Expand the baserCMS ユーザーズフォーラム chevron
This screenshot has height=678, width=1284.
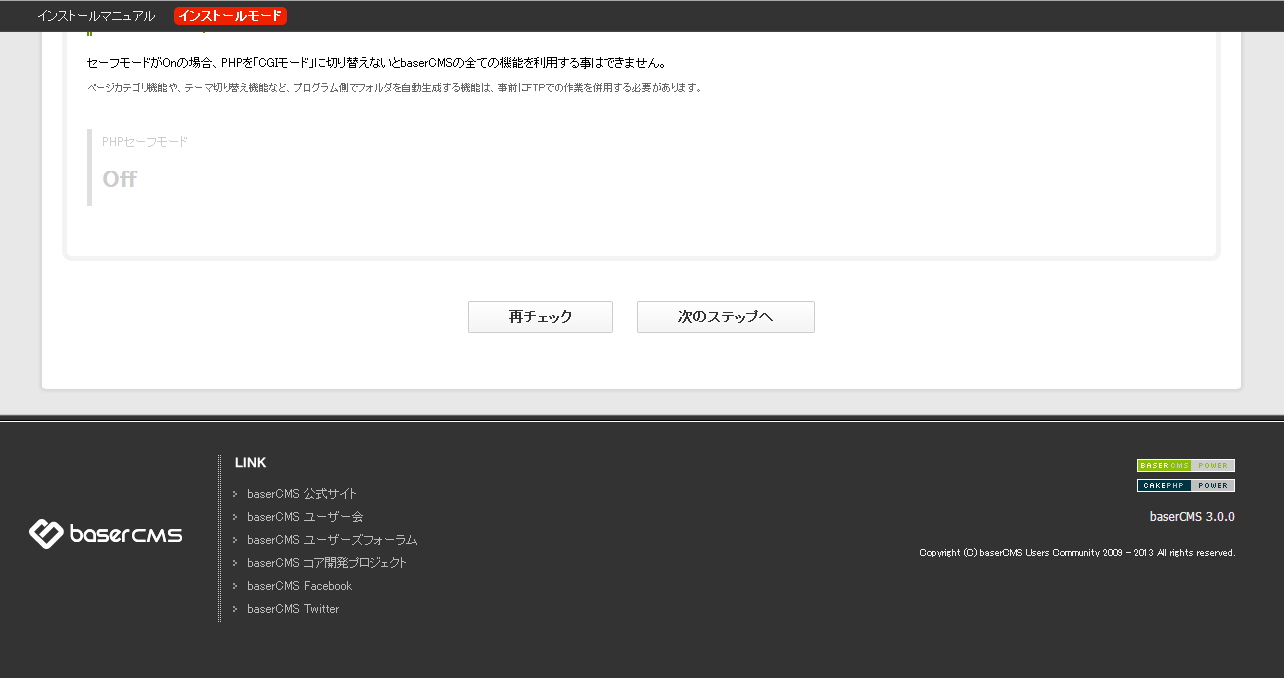click(x=237, y=539)
